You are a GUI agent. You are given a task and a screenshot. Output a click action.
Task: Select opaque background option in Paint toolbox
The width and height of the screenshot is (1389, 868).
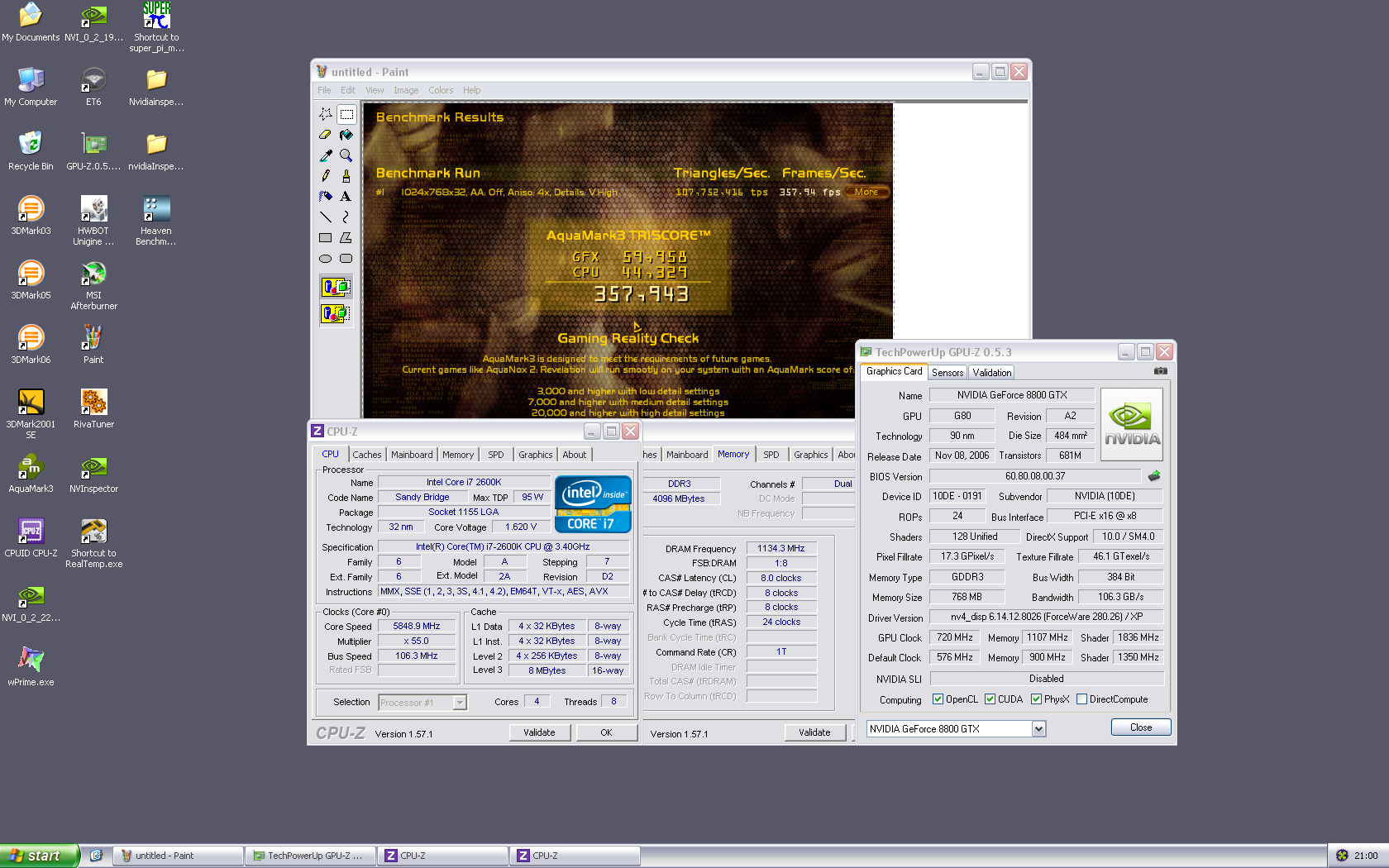[x=336, y=288]
